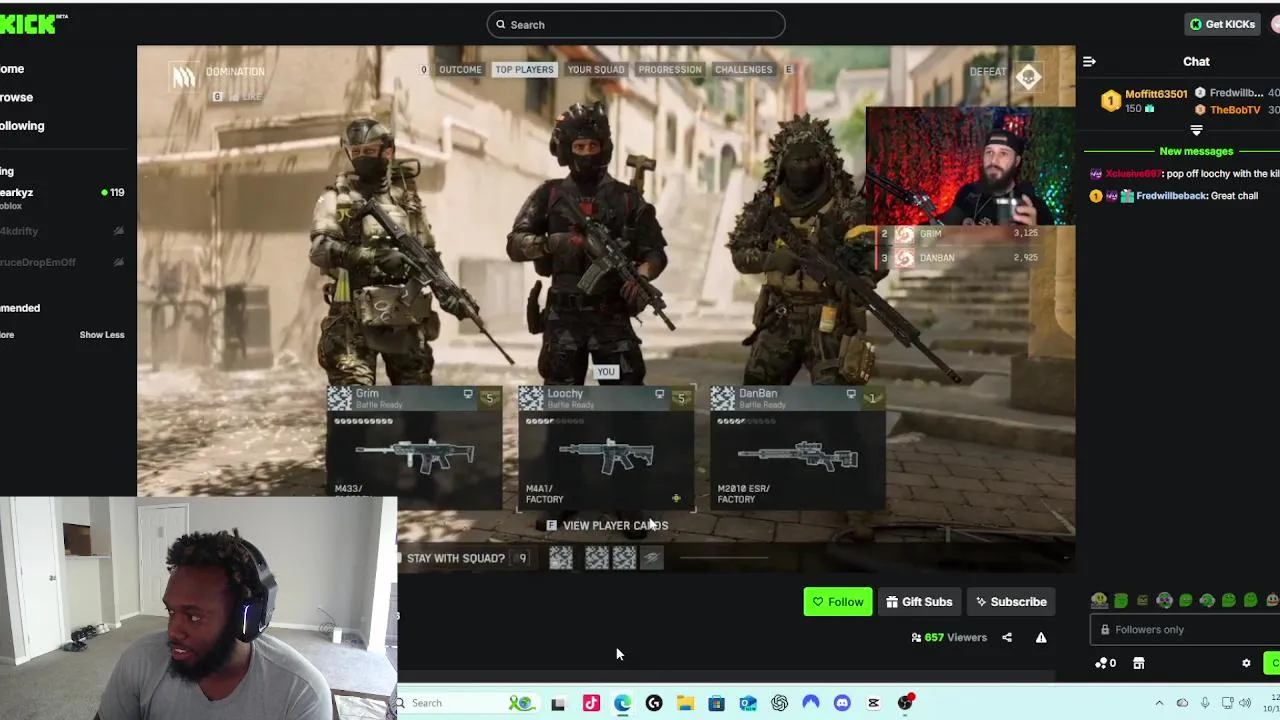
Task: Follow the streamer
Action: point(838,602)
